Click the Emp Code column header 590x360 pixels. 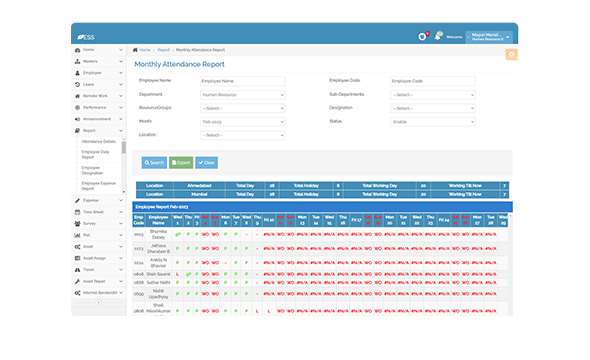138,220
